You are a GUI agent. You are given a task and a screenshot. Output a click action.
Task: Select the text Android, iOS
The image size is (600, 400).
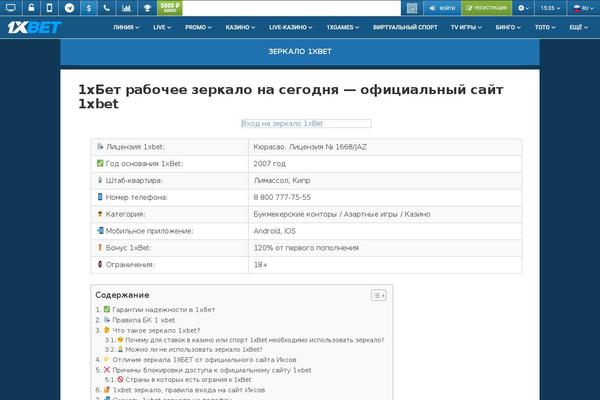[x=274, y=231]
